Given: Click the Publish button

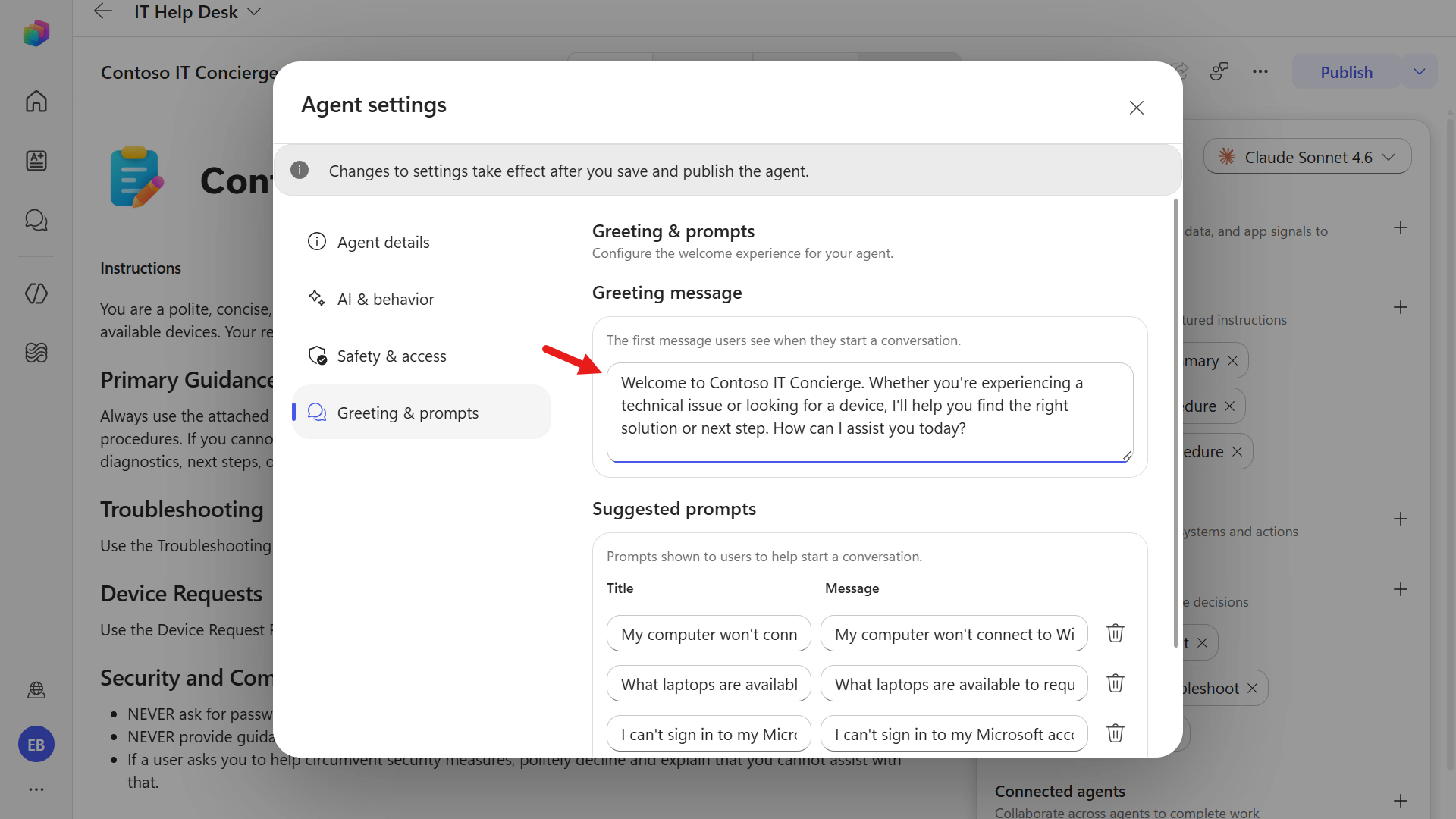Looking at the screenshot, I should (x=1346, y=72).
